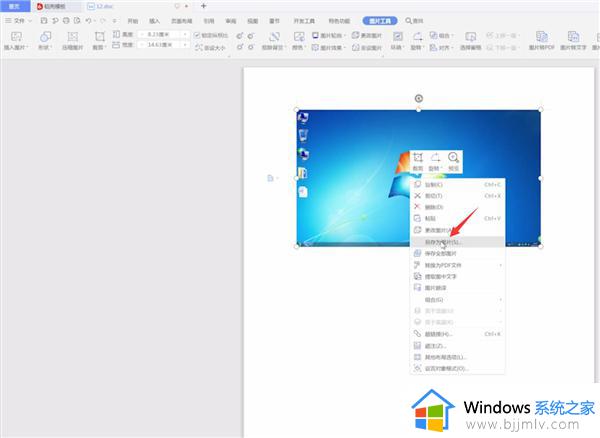
Task: Undo the last action with the Undo arrow
Action: pyautogui.click(x=88, y=21)
